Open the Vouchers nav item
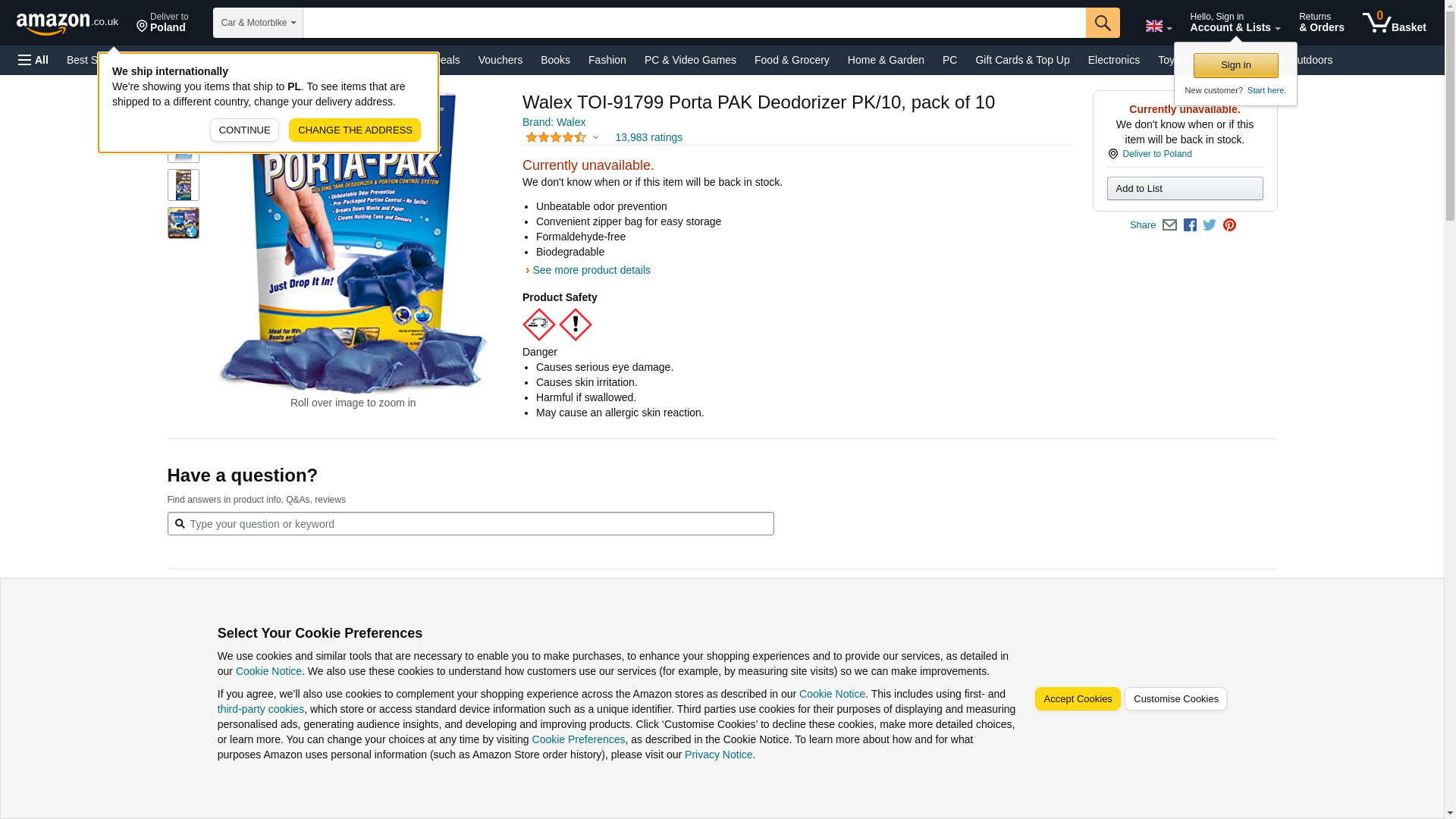This screenshot has height=819, width=1456. coord(500,60)
